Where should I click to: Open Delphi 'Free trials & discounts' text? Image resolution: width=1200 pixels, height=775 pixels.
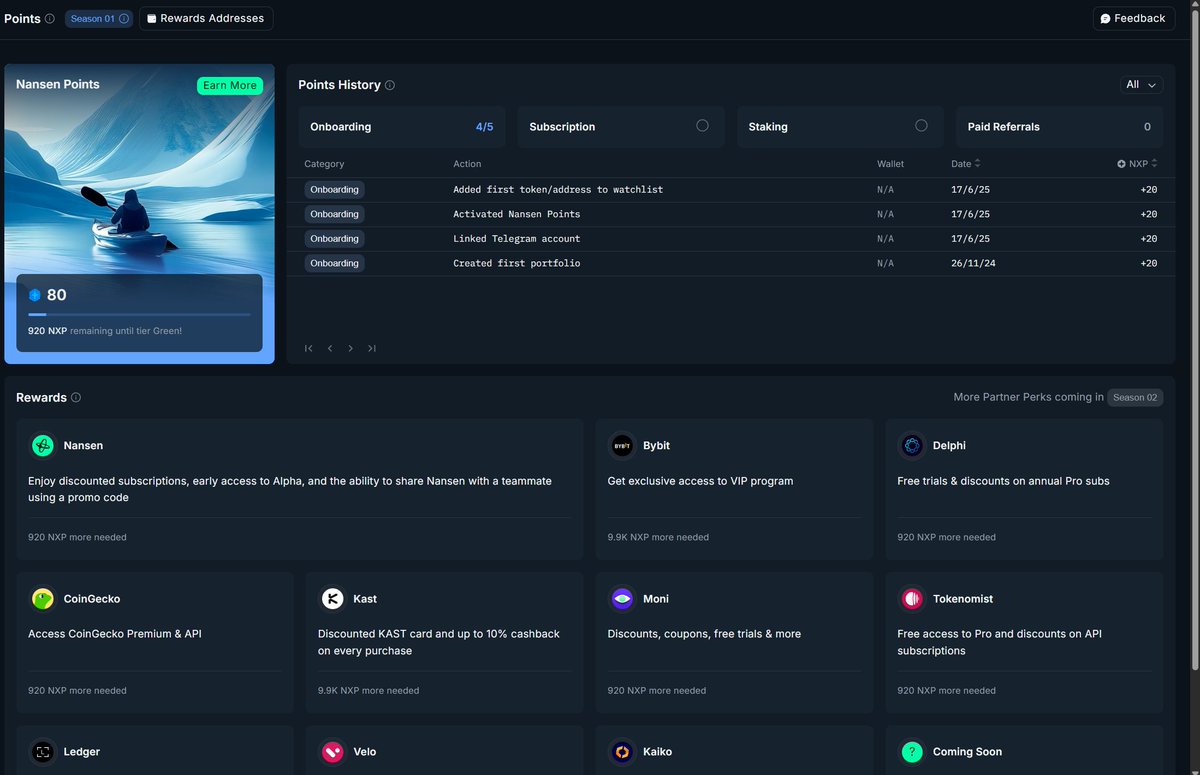[1003, 481]
